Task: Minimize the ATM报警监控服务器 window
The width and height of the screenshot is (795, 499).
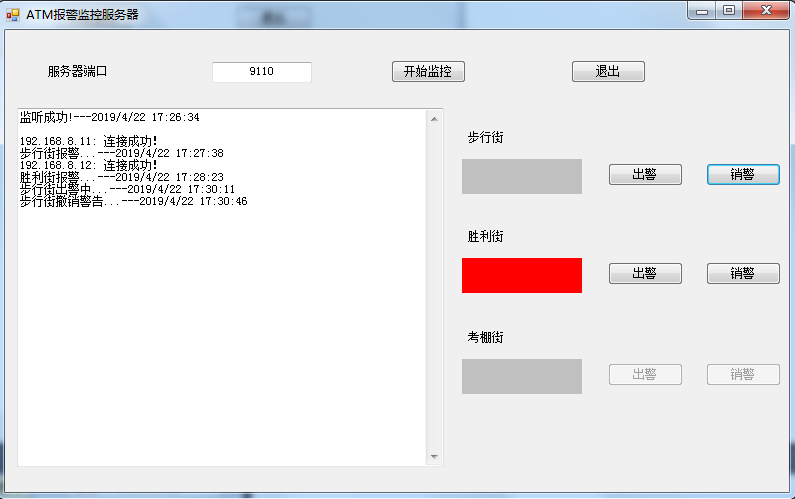Action: (x=703, y=10)
